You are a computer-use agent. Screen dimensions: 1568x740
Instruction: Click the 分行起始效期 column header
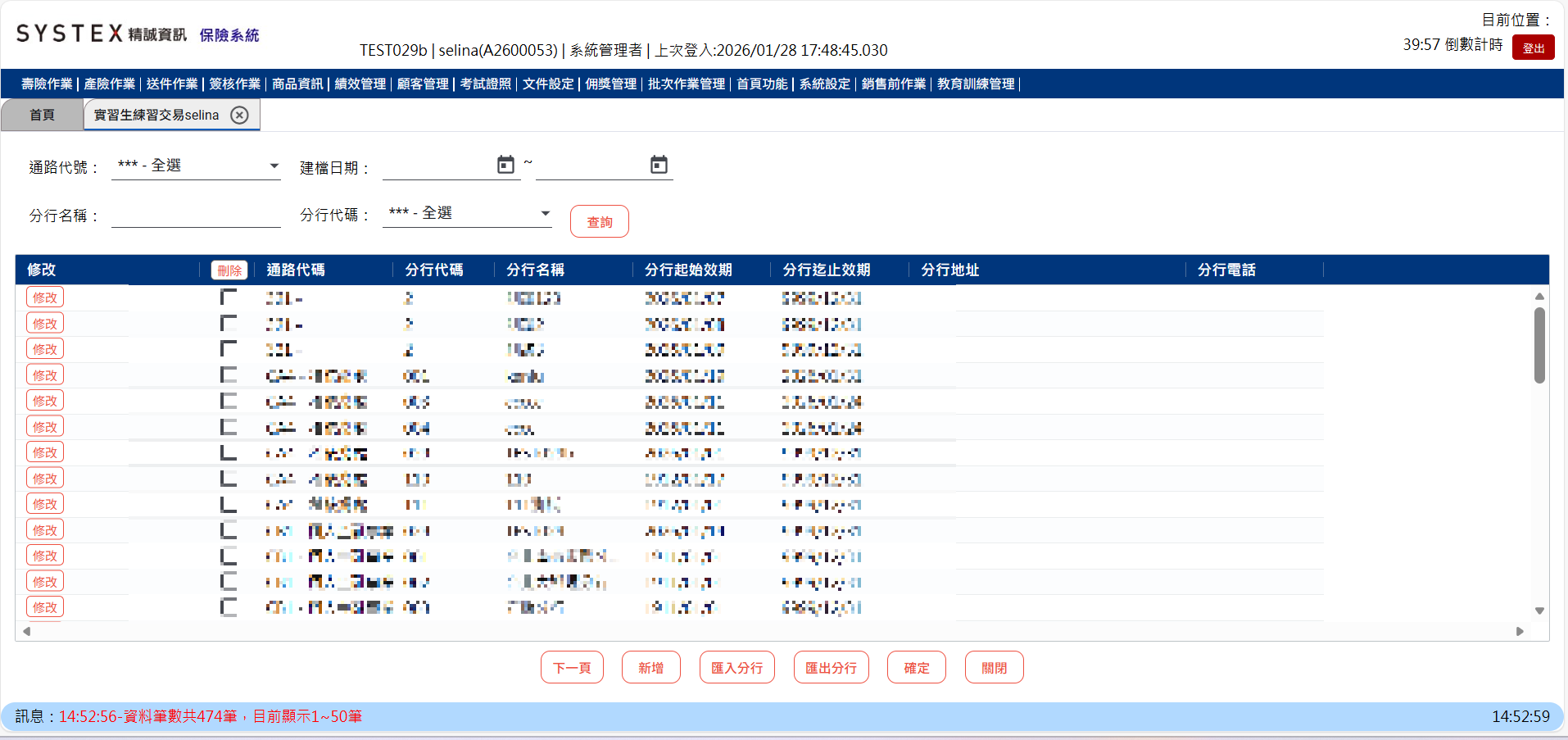[688, 270]
